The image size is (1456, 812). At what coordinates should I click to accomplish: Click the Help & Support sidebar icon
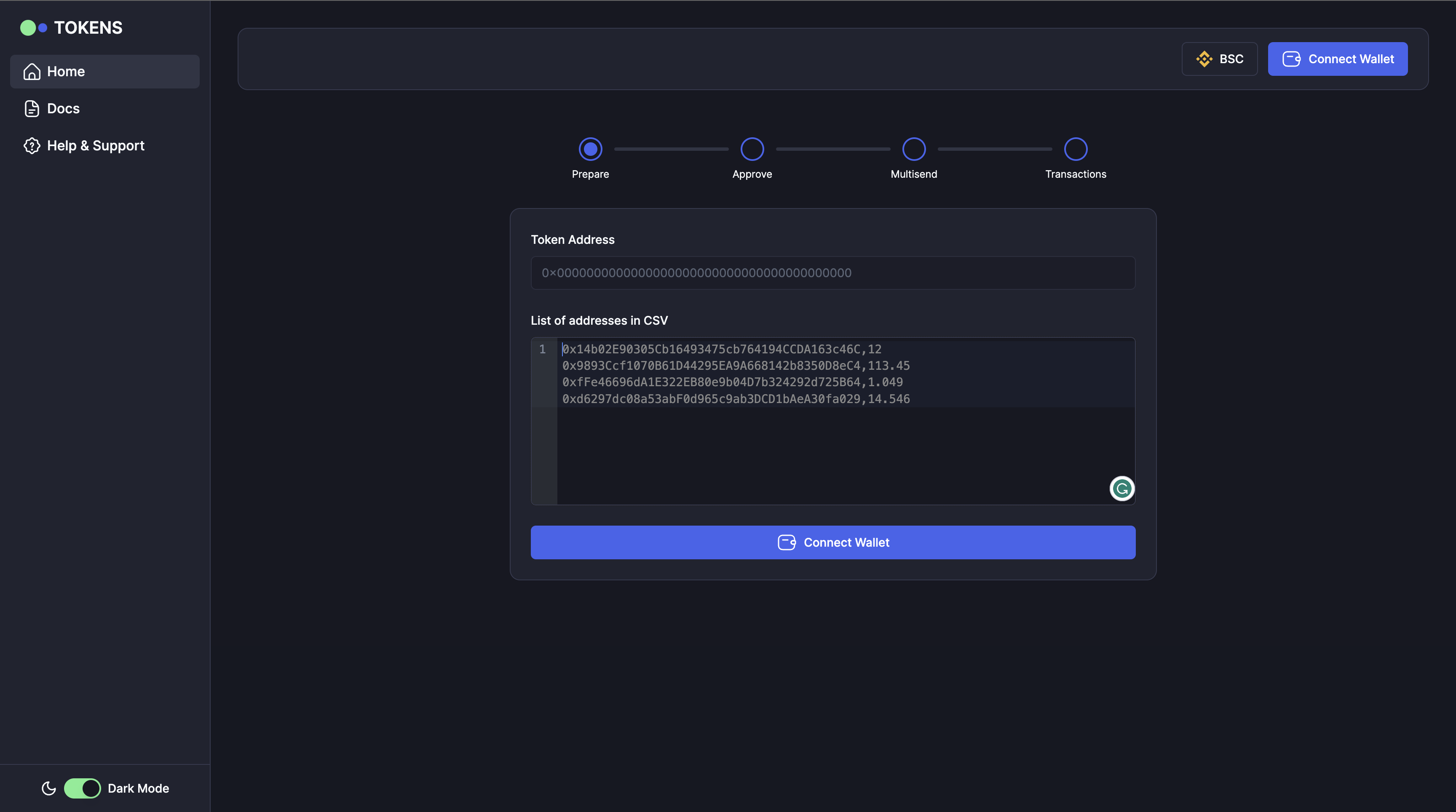[x=31, y=145]
